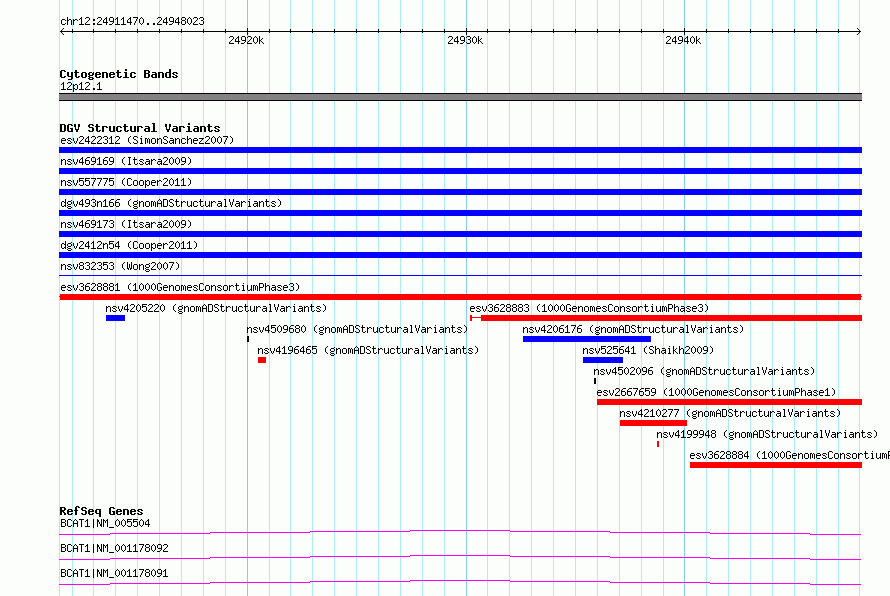Click the RefSeq Genes track title
The width and height of the screenshot is (890, 596).
pos(101,511)
